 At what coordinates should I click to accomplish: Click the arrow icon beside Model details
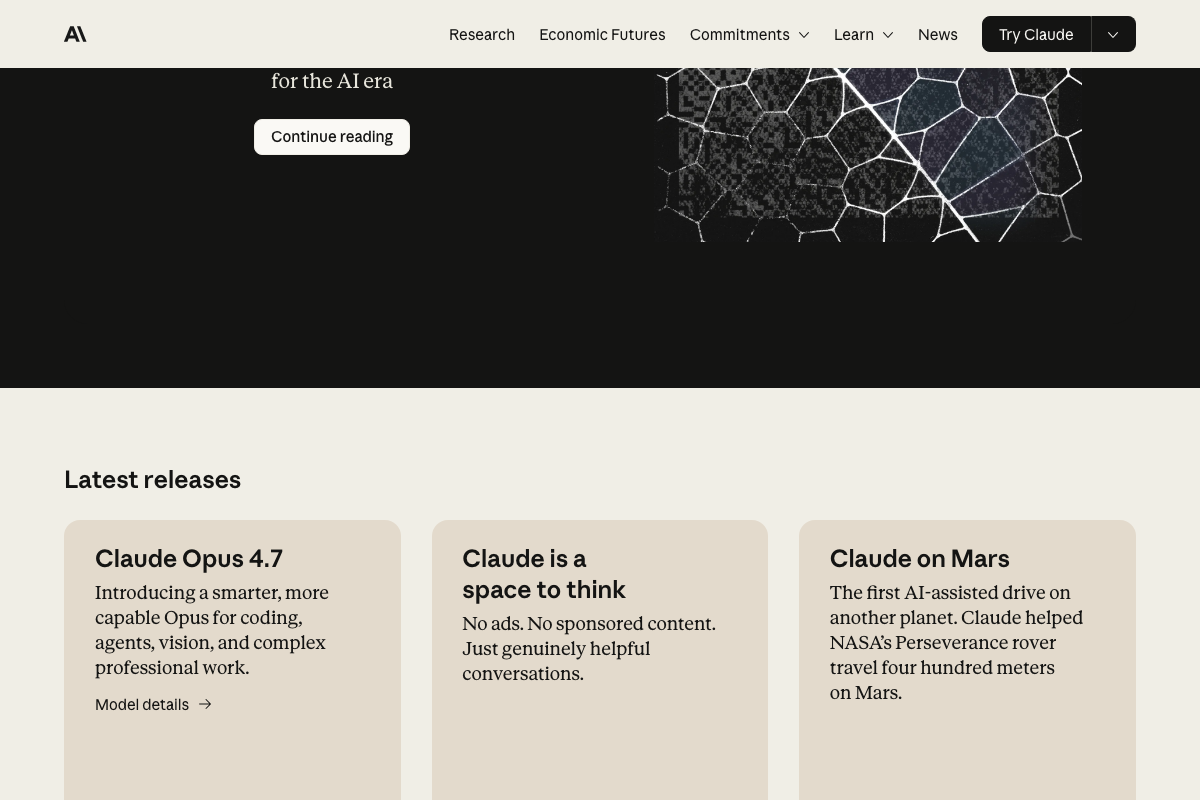pos(205,704)
